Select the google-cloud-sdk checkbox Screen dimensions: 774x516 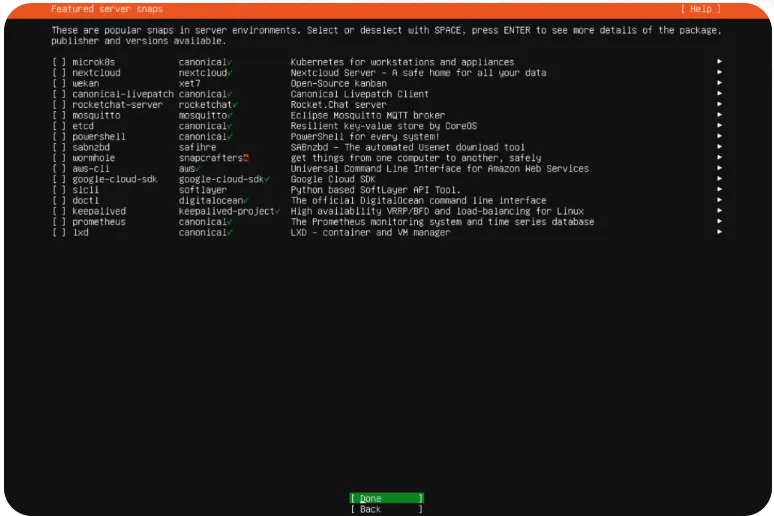coord(59,179)
